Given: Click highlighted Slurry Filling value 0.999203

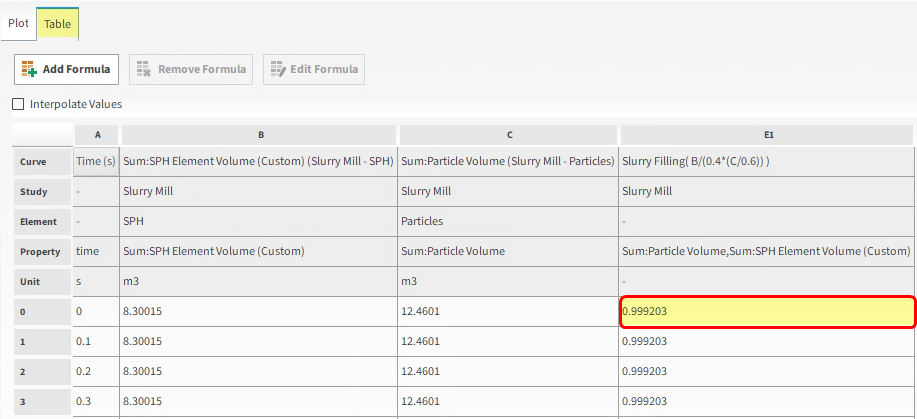Looking at the screenshot, I should point(767,312).
